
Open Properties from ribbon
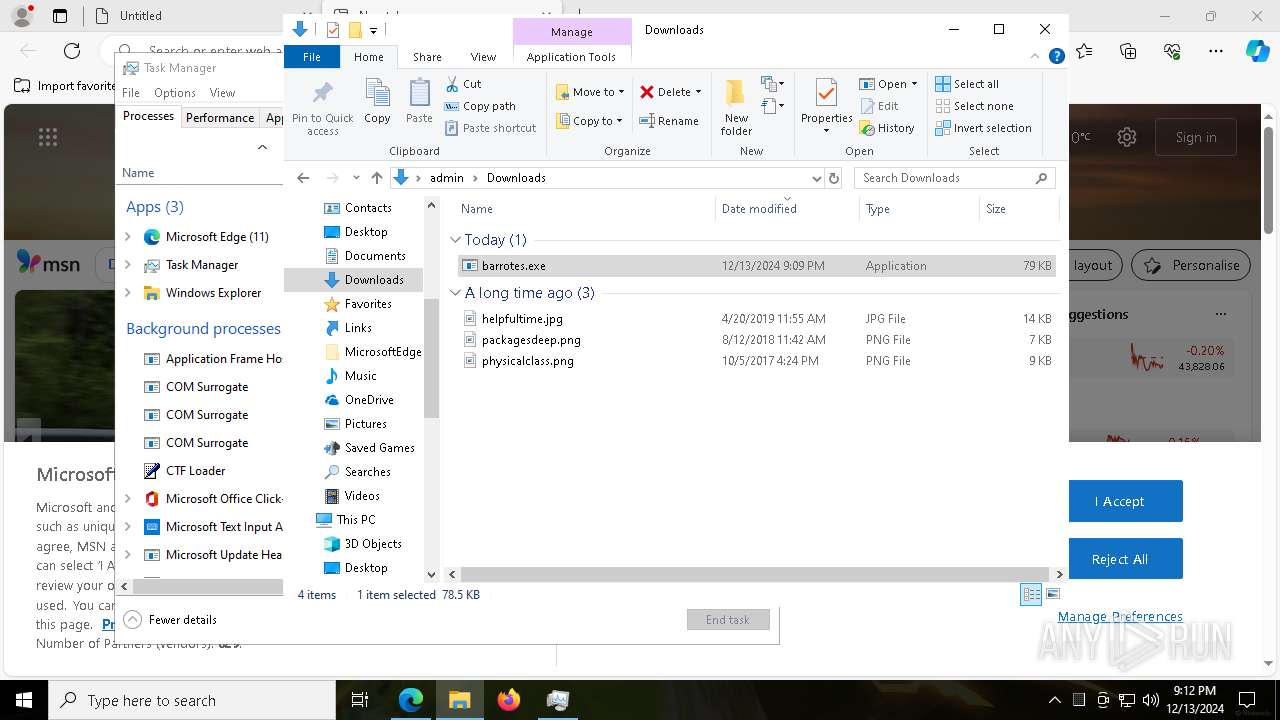click(x=826, y=107)
